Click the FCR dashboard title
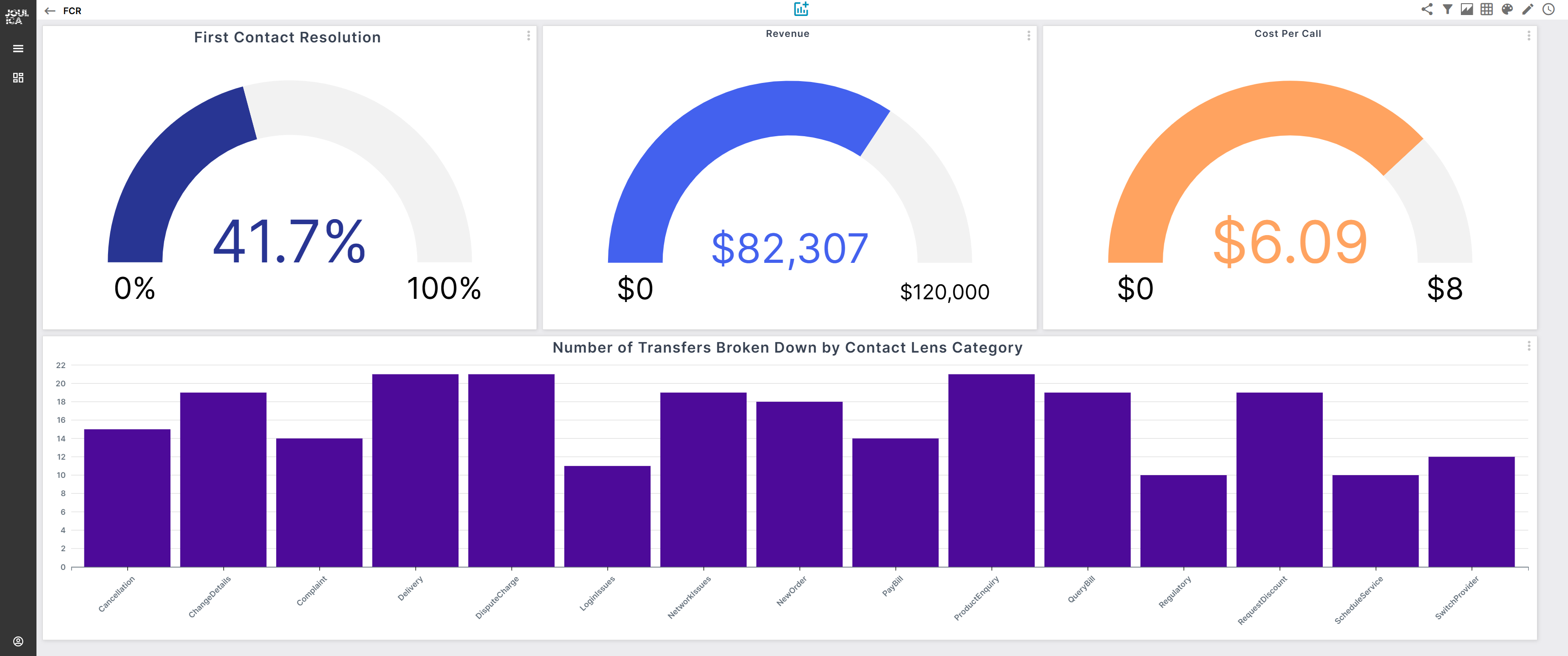 [72, 11]
